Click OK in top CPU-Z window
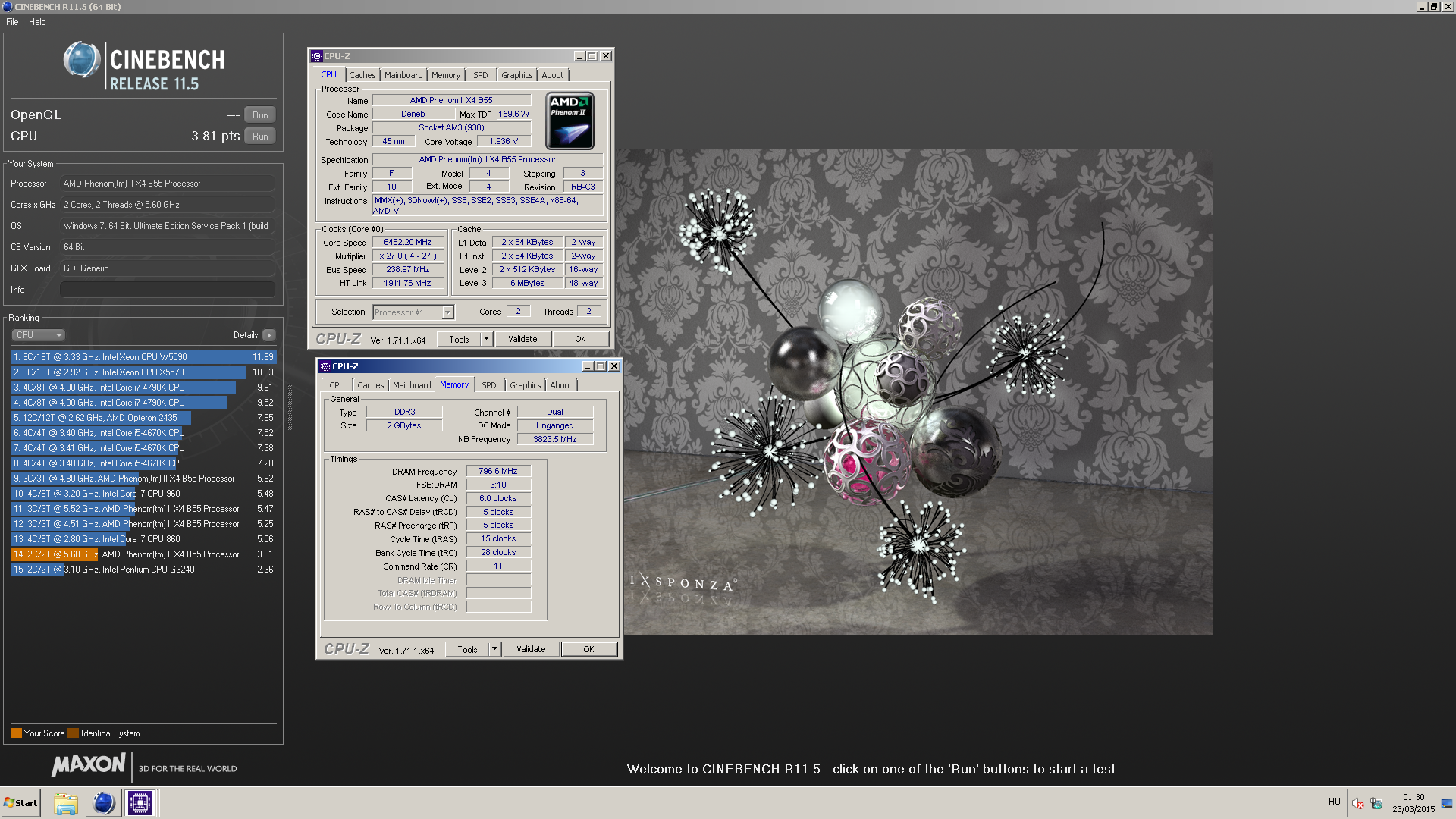The width and height of the screenshot is (1456, 819). [580, 340]
